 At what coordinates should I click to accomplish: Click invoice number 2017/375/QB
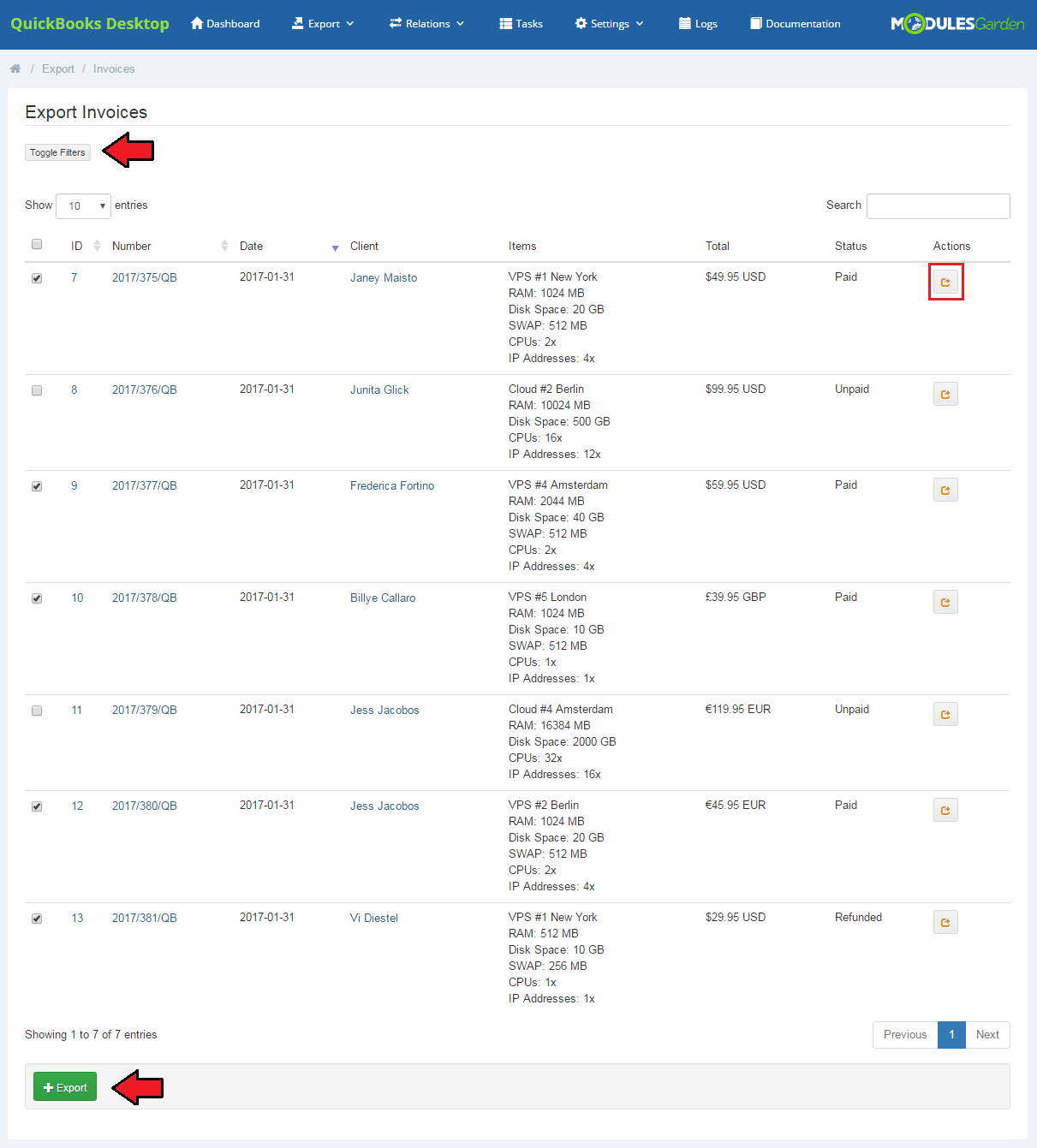145,277
